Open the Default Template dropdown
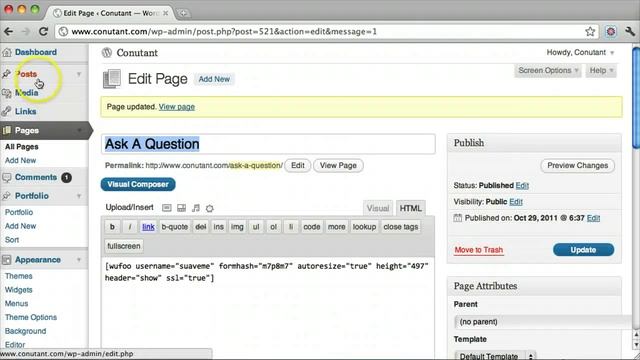Screen dimensions: 640x360 [x=495, y=356]
